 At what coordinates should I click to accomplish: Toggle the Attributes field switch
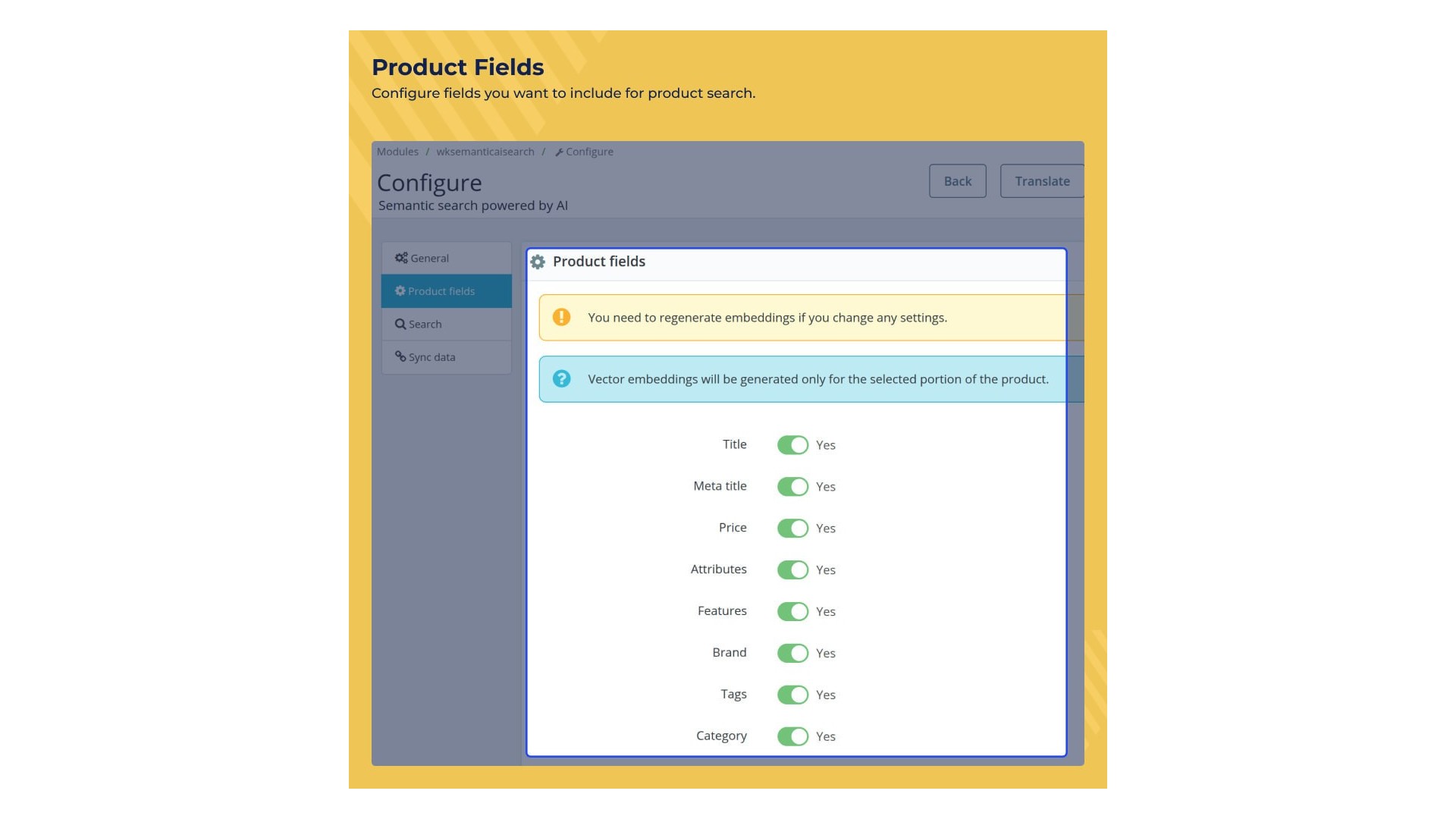(792, 570)
